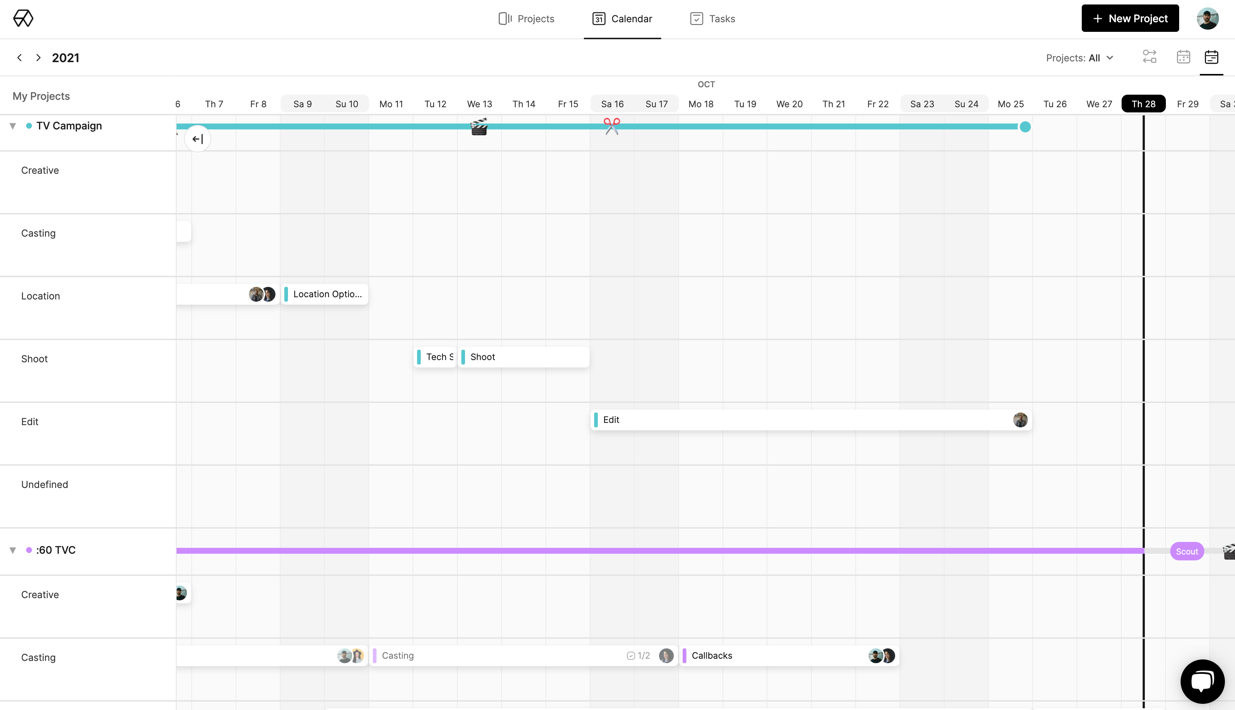1235x710 pixels.
Task: Switch to the Gantt timeline view icon
Action: (1149, 58)
